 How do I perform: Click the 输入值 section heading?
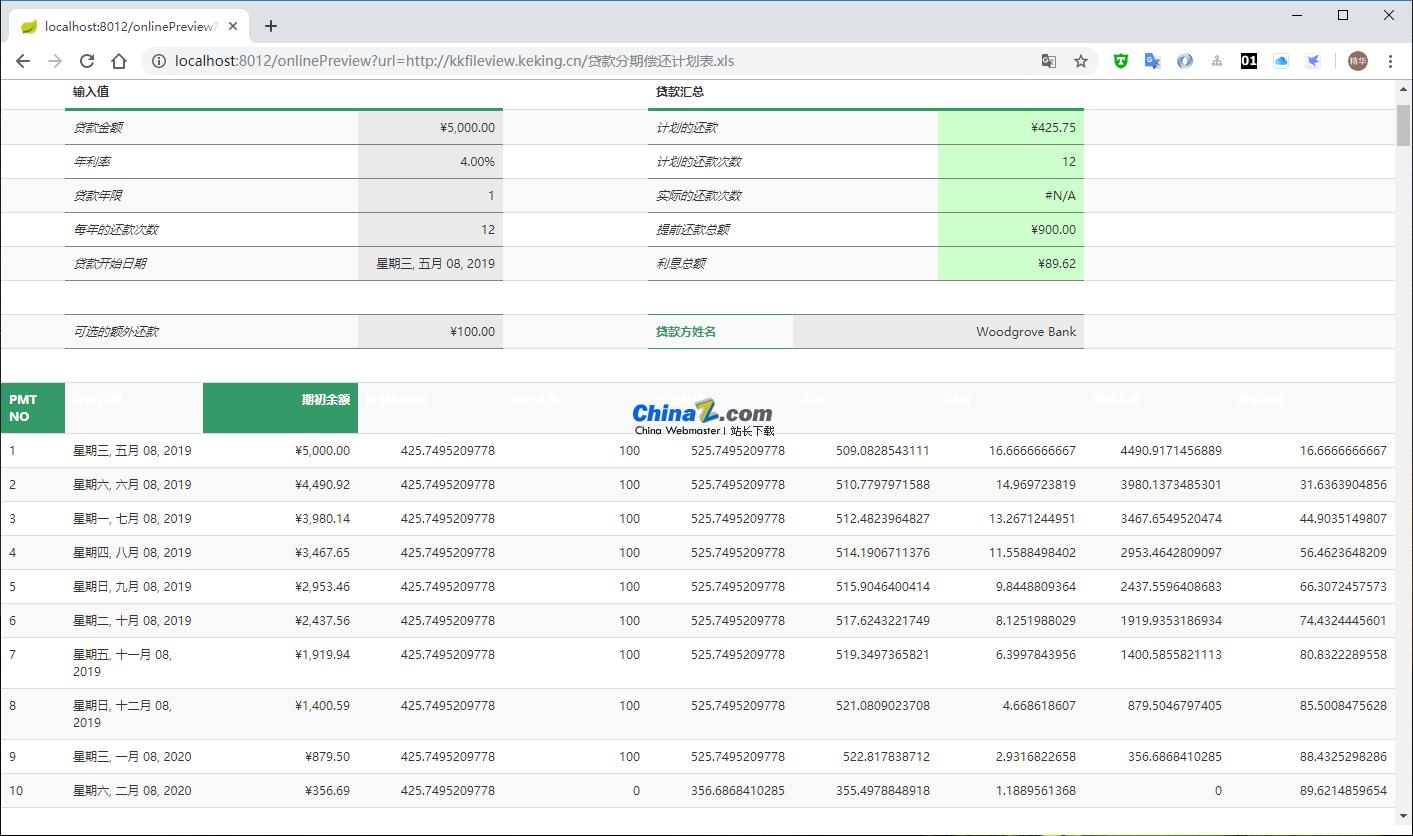[91, 92]
